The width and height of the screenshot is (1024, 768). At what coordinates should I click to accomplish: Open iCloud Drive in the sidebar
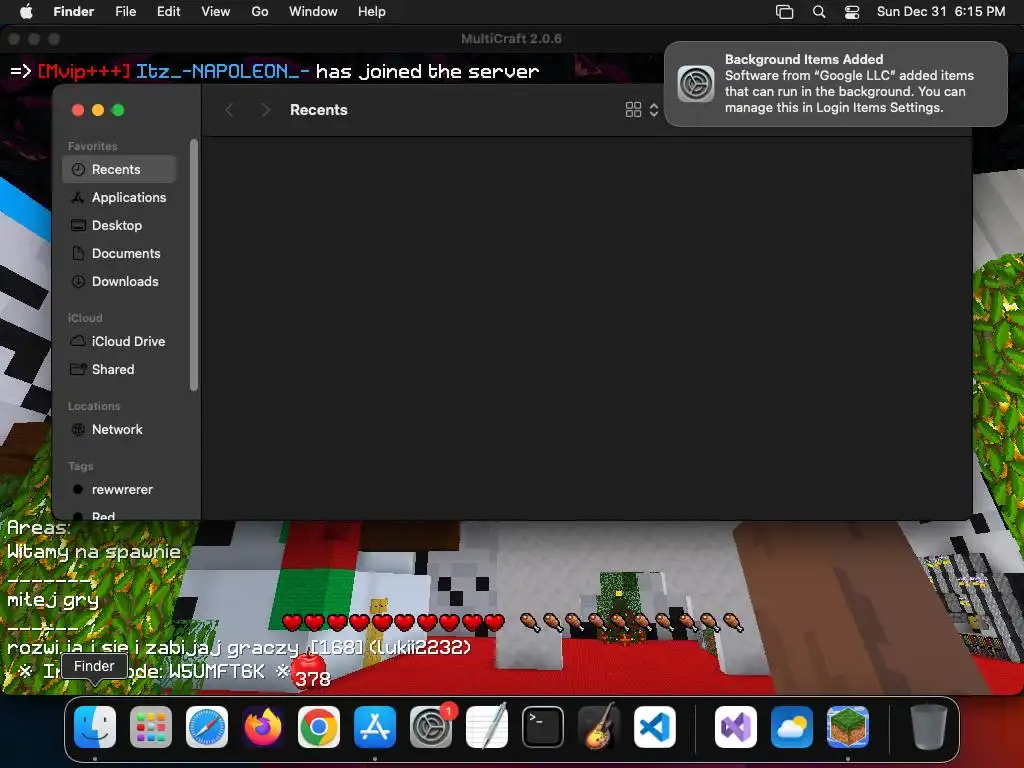point(120,341)
